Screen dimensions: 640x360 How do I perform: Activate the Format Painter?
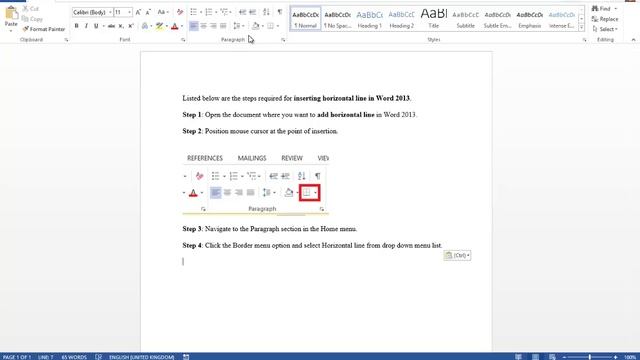[44, 29]
